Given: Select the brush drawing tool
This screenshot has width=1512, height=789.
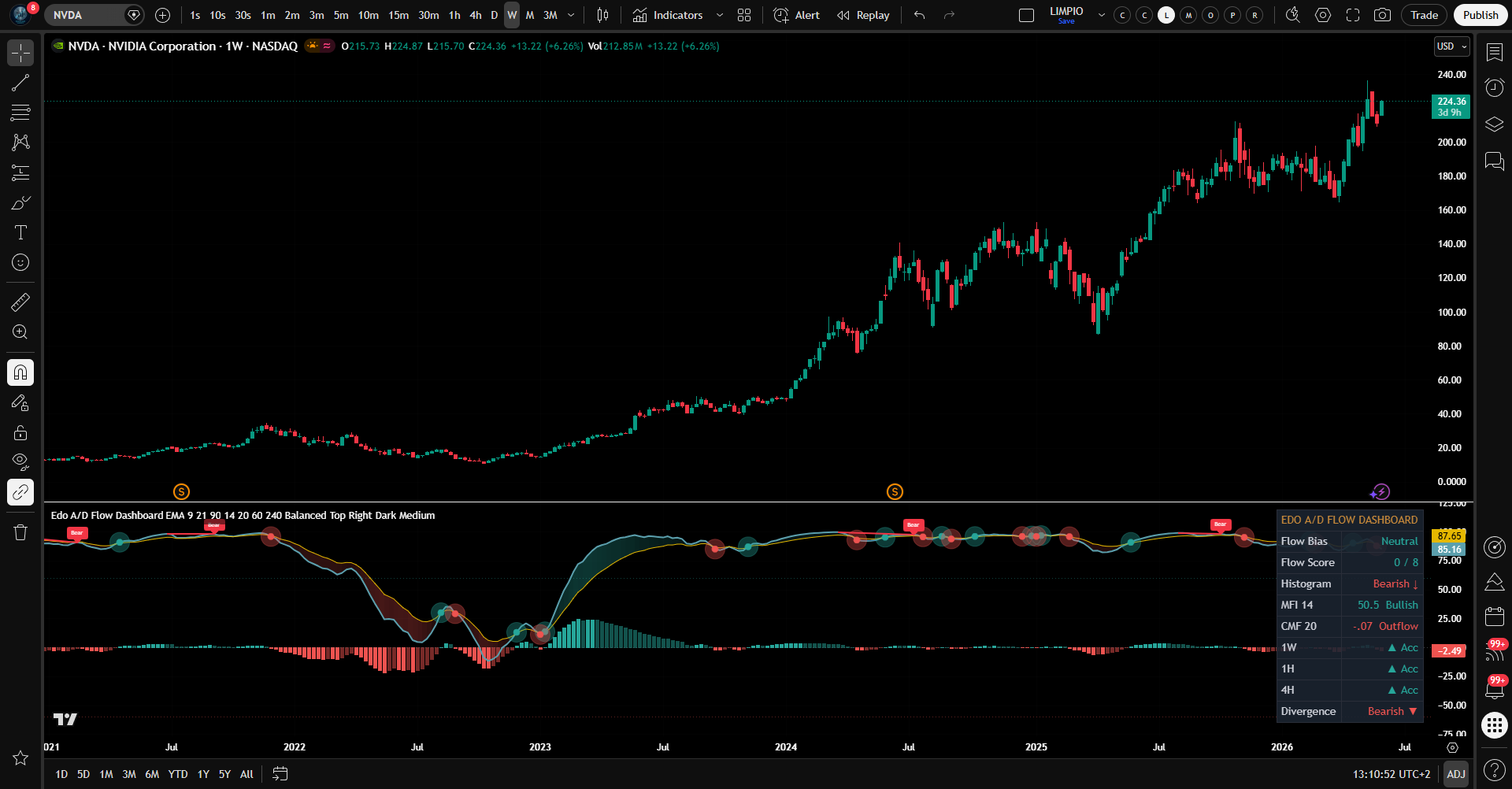Looking at the screenshot, I should pos(20,202).
